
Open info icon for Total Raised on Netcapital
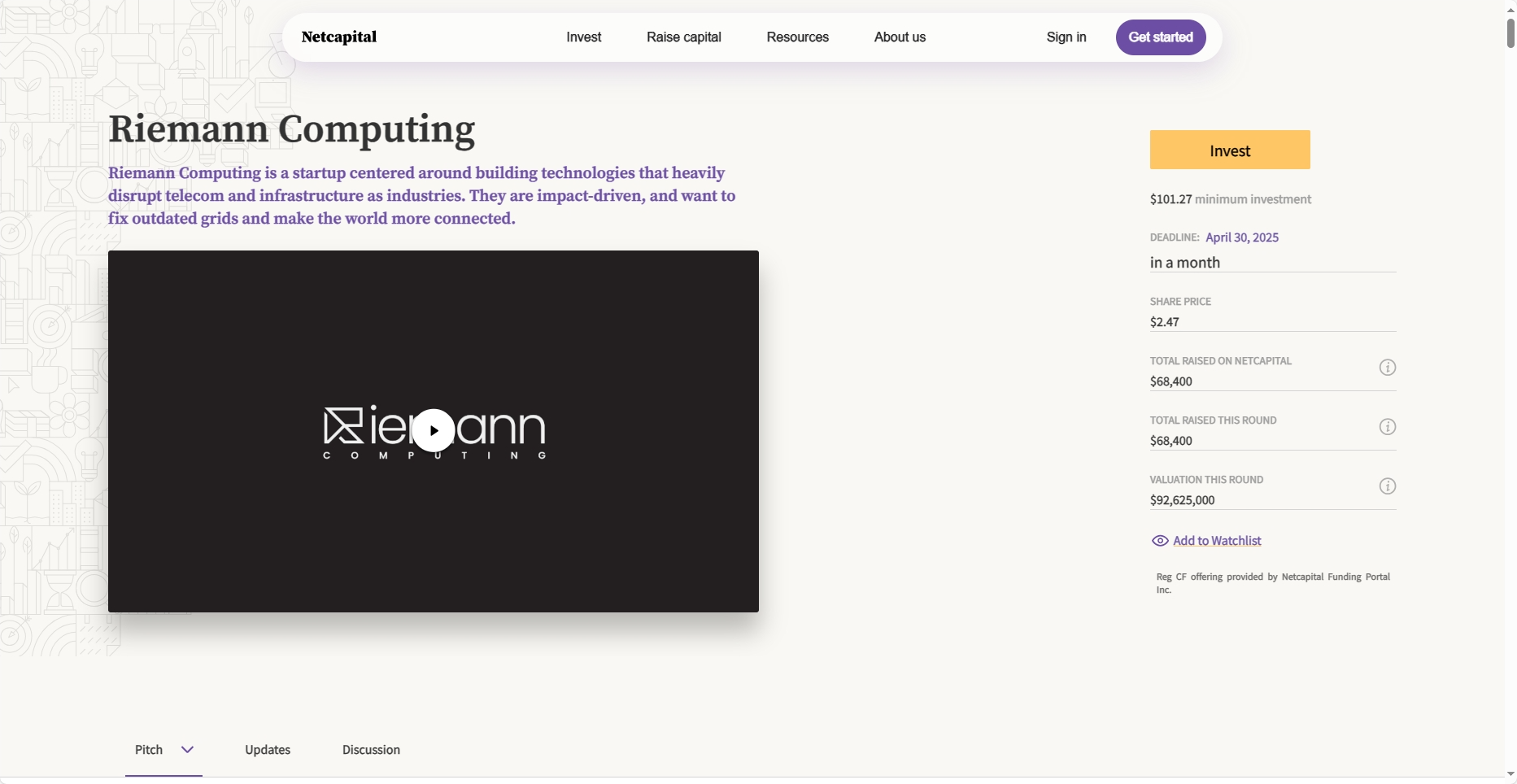1388,368
